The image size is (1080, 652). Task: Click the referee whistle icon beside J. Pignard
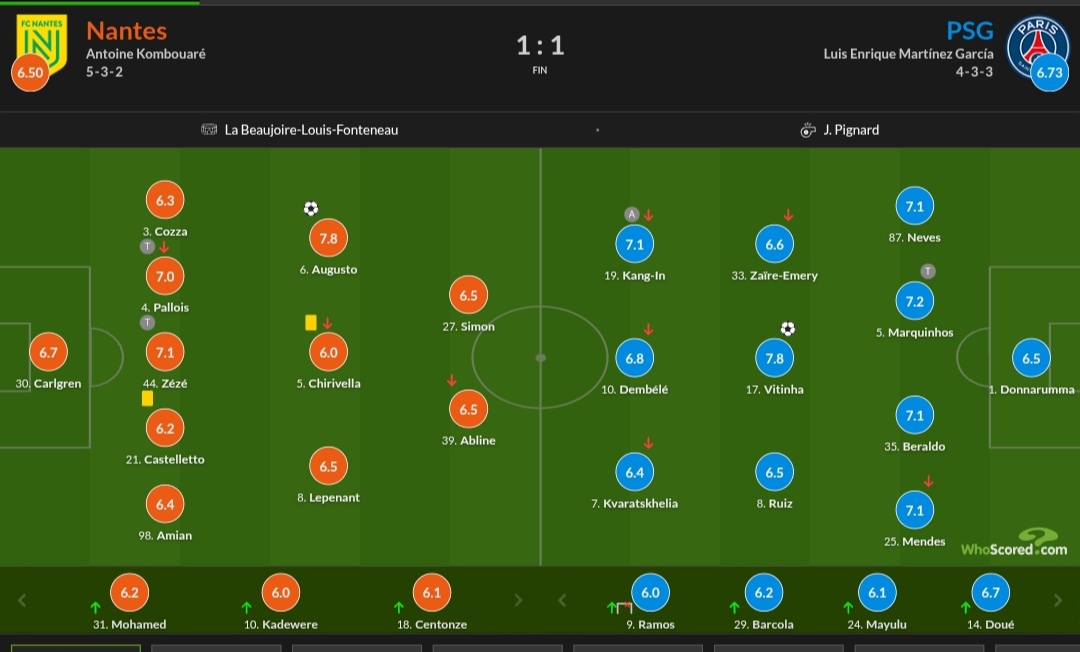point(808,130)
